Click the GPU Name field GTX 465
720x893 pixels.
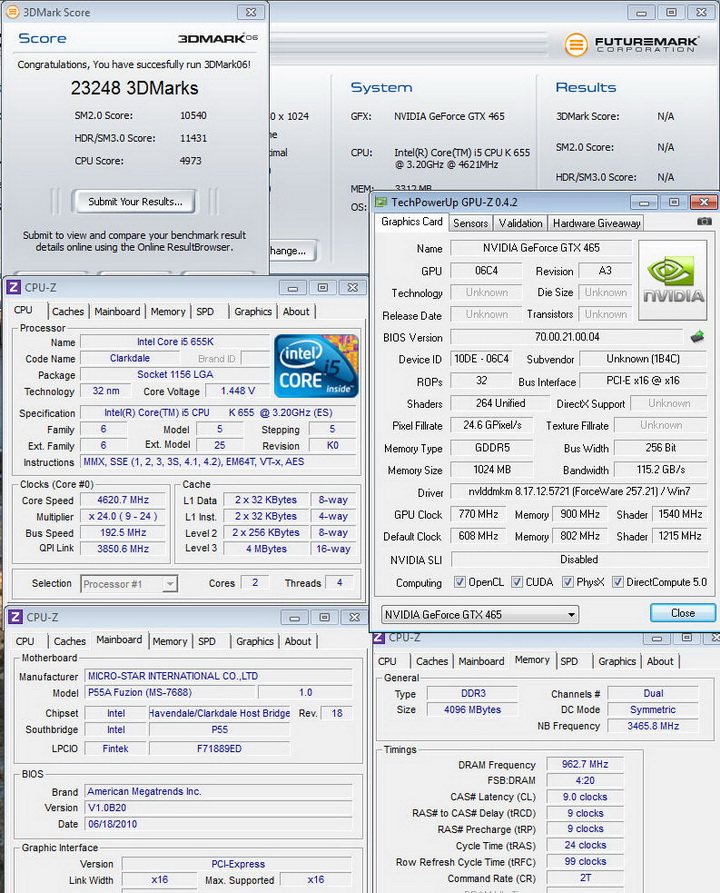pyautogui.click(x=541, y=248)
